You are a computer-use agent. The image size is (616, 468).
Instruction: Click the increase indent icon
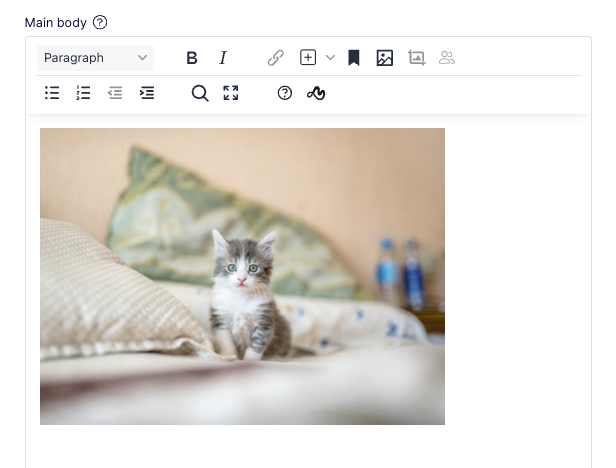(x=147, y=93)
